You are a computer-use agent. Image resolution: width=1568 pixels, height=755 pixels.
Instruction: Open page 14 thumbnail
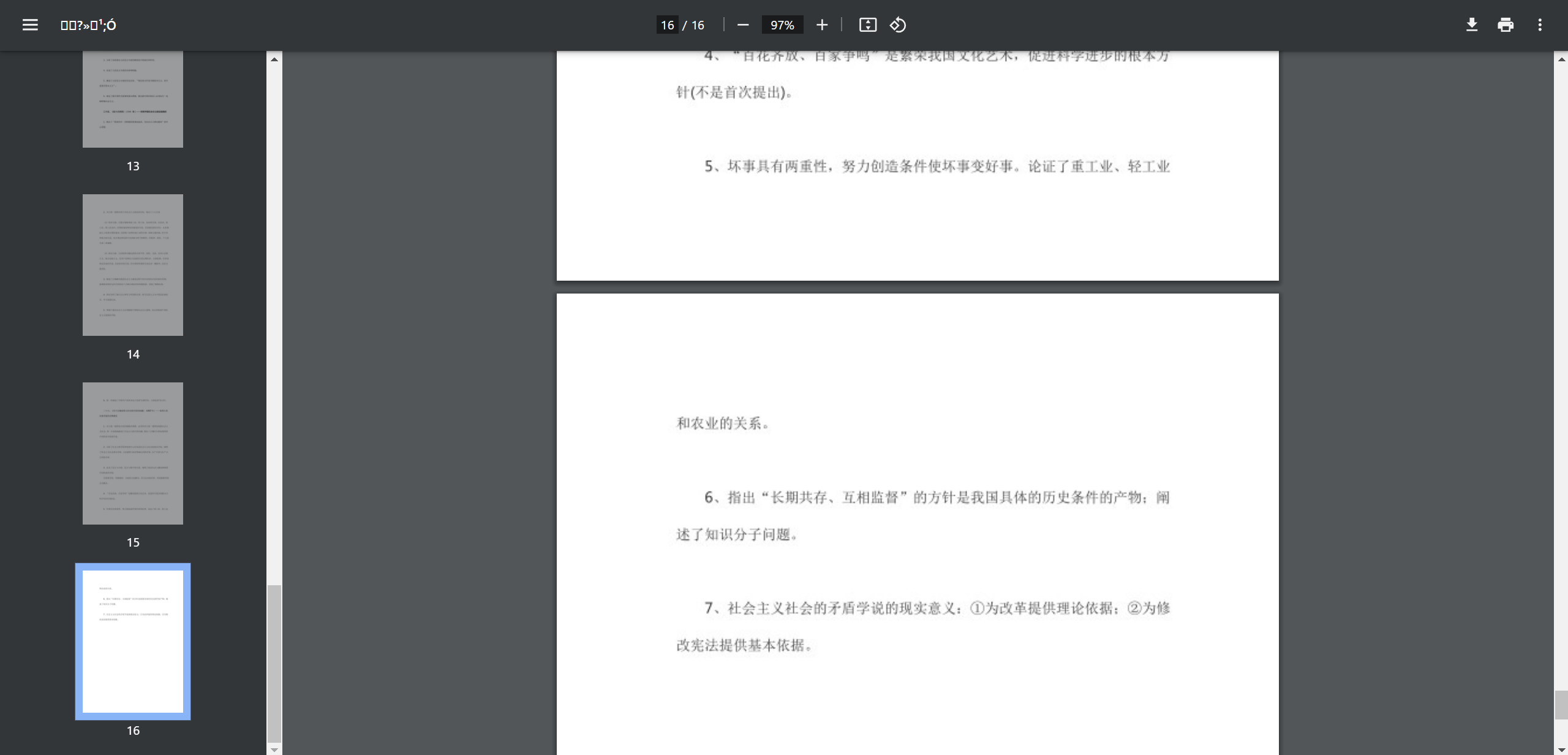tap(133, 265)
